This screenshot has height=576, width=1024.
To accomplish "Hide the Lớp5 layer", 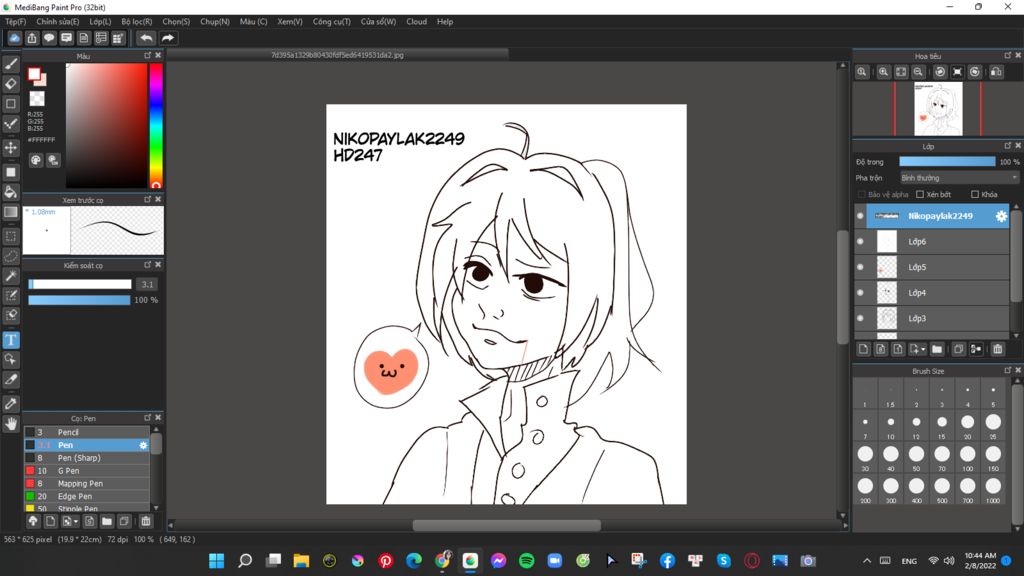I will (x=860, y=267).
